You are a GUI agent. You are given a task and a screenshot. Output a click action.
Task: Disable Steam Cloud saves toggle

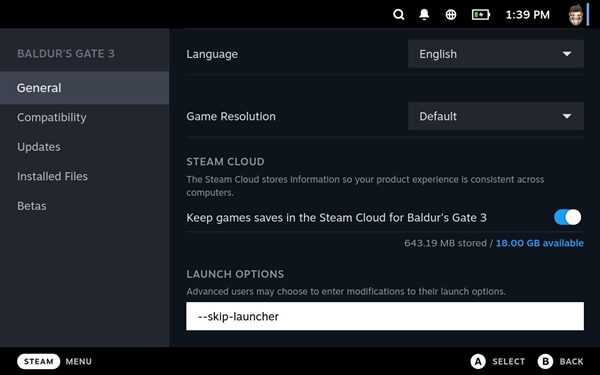(567, 217)
